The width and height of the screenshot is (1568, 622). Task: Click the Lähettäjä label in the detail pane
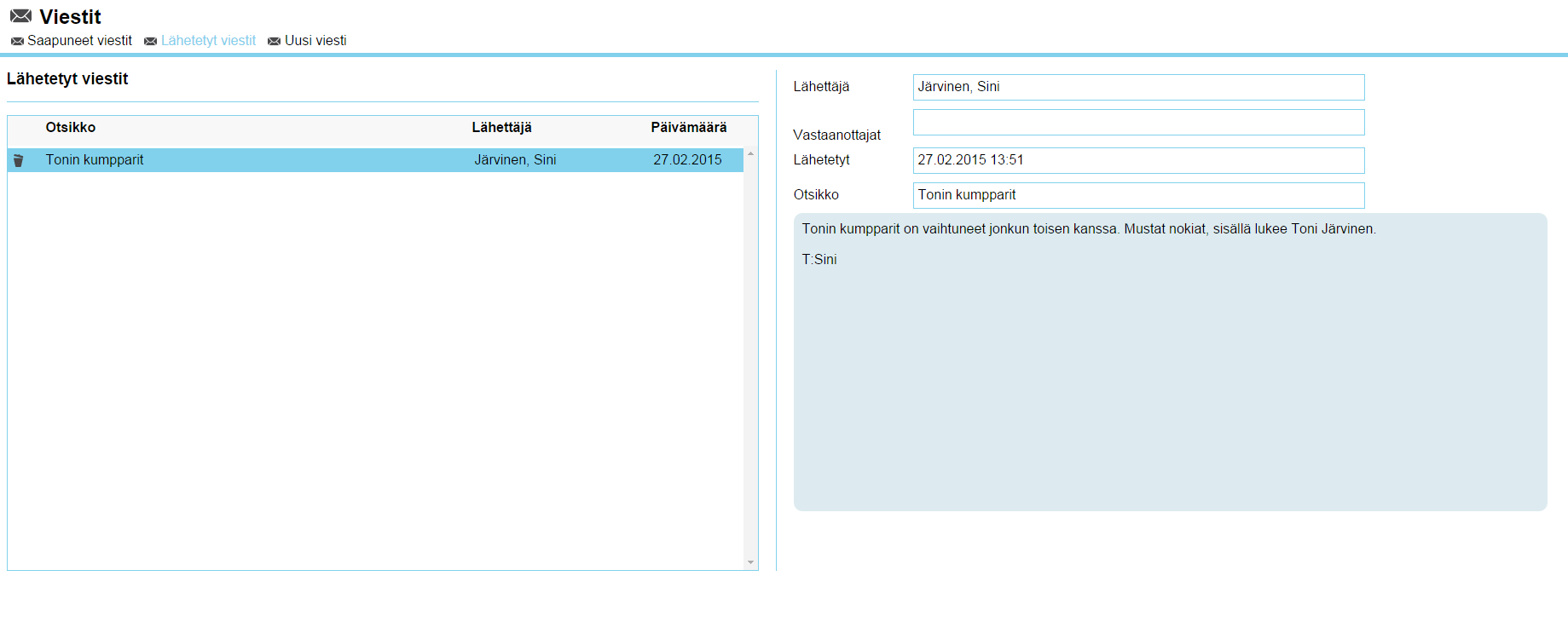pos(821,86)
